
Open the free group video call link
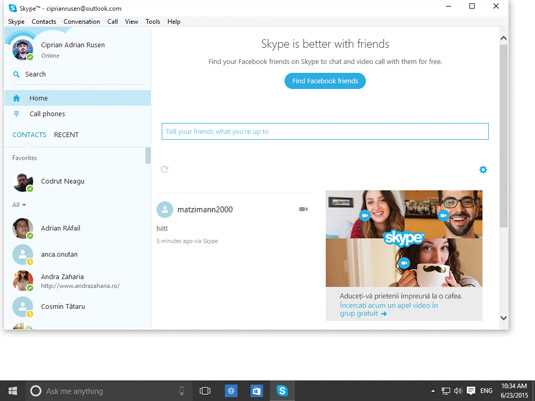point(389,310)
